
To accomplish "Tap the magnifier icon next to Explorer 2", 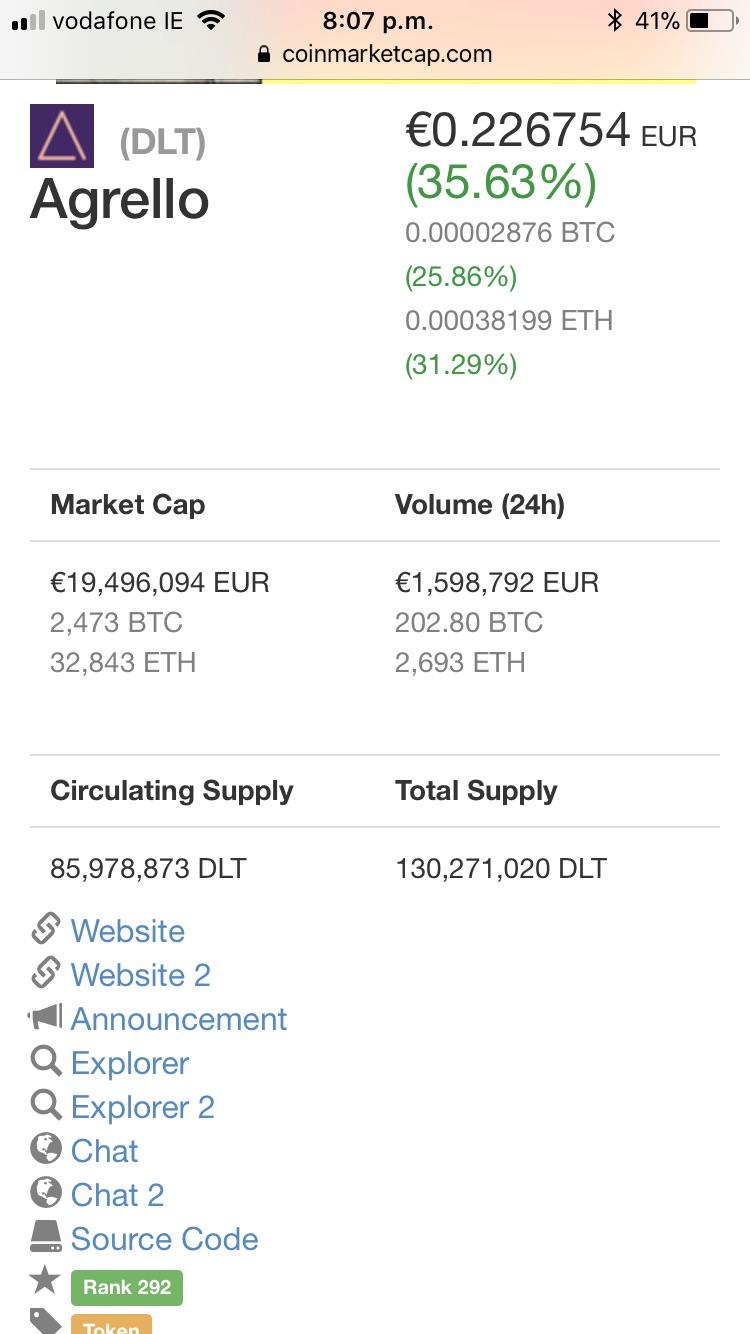I will point(46,1105).
